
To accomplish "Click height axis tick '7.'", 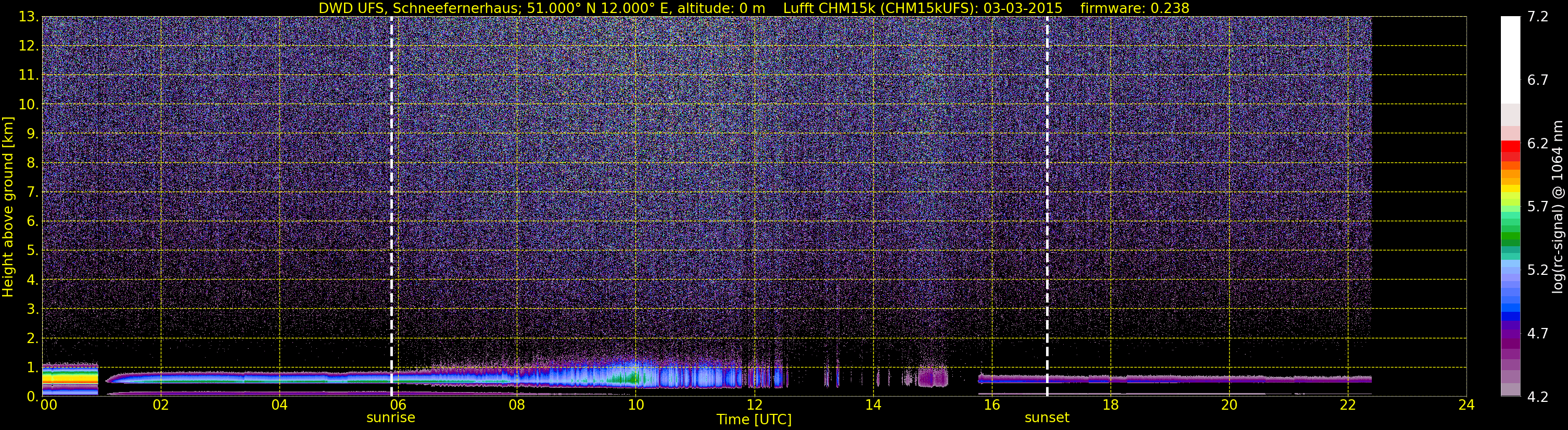I will tap(32, 192).
